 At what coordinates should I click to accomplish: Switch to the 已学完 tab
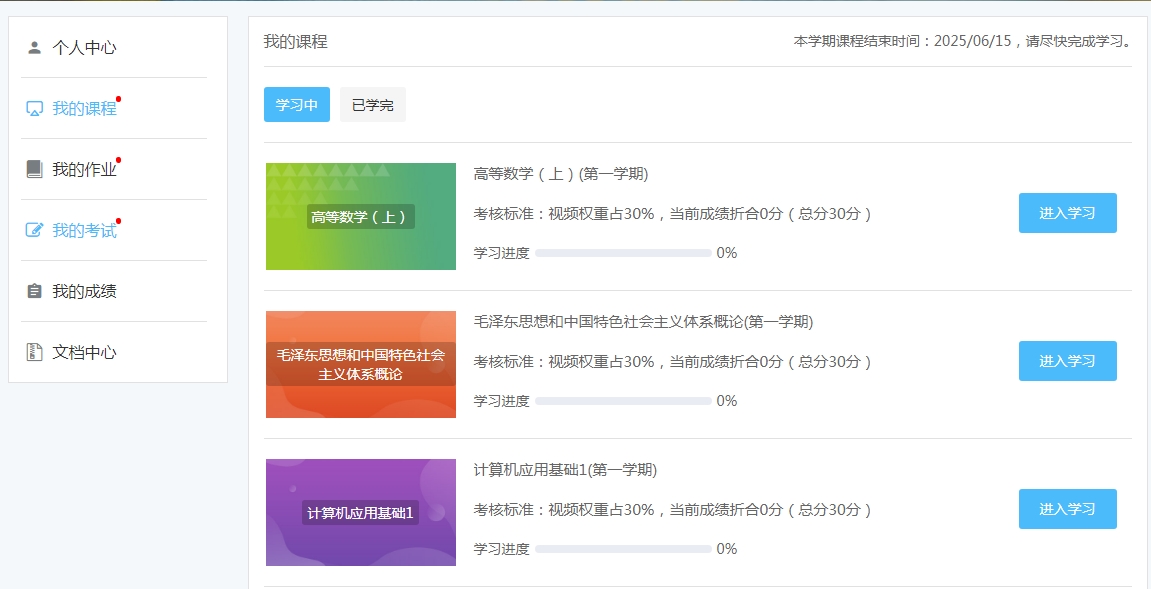tap(372, 104)
